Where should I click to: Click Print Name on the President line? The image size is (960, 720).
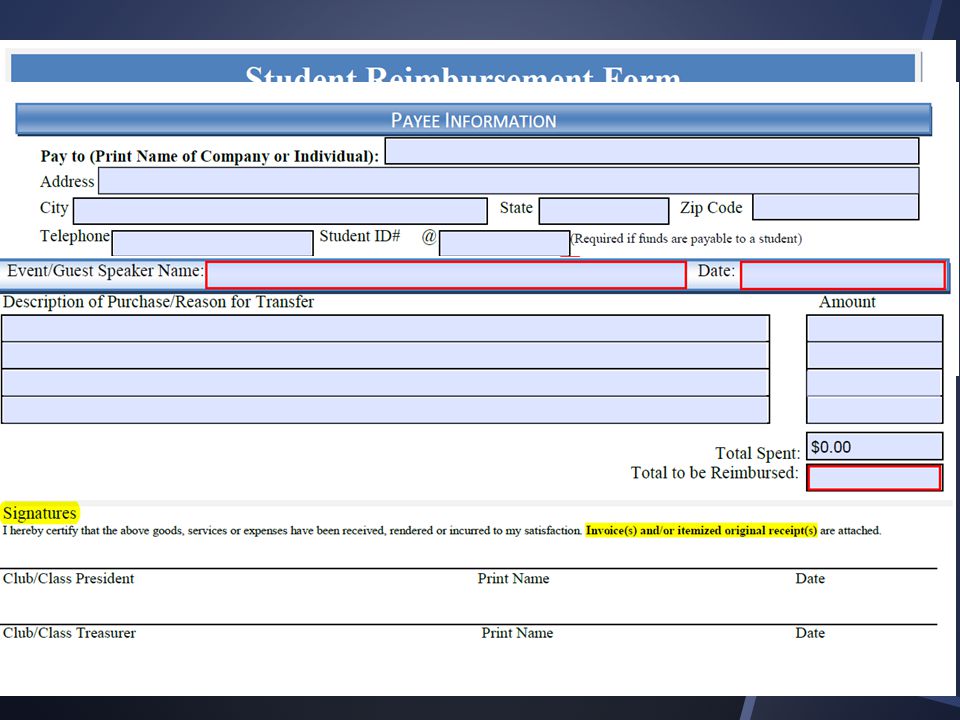pos(513,579)
